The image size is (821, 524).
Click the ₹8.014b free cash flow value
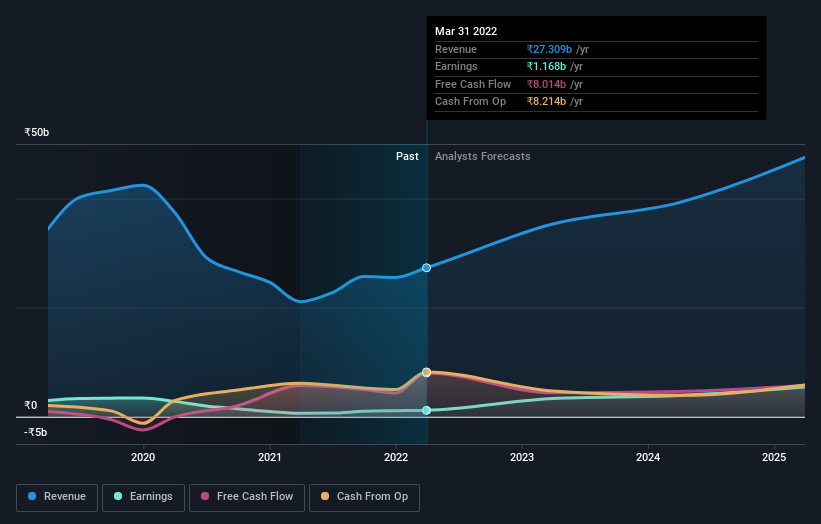point(546,84)
